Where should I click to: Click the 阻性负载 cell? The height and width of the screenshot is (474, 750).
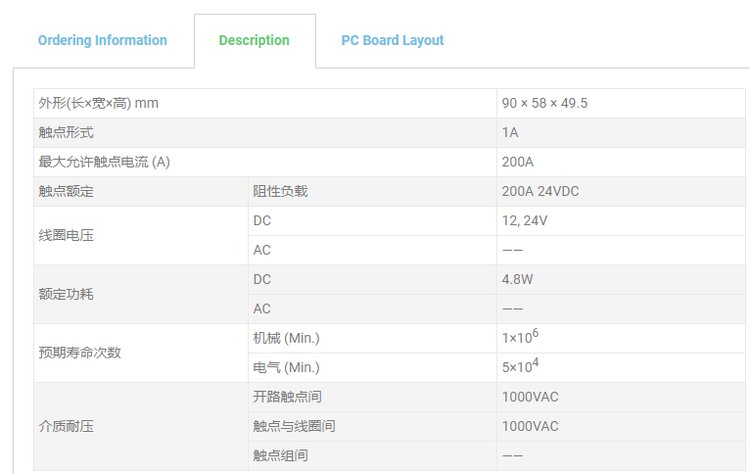click(x=281, y=191)
